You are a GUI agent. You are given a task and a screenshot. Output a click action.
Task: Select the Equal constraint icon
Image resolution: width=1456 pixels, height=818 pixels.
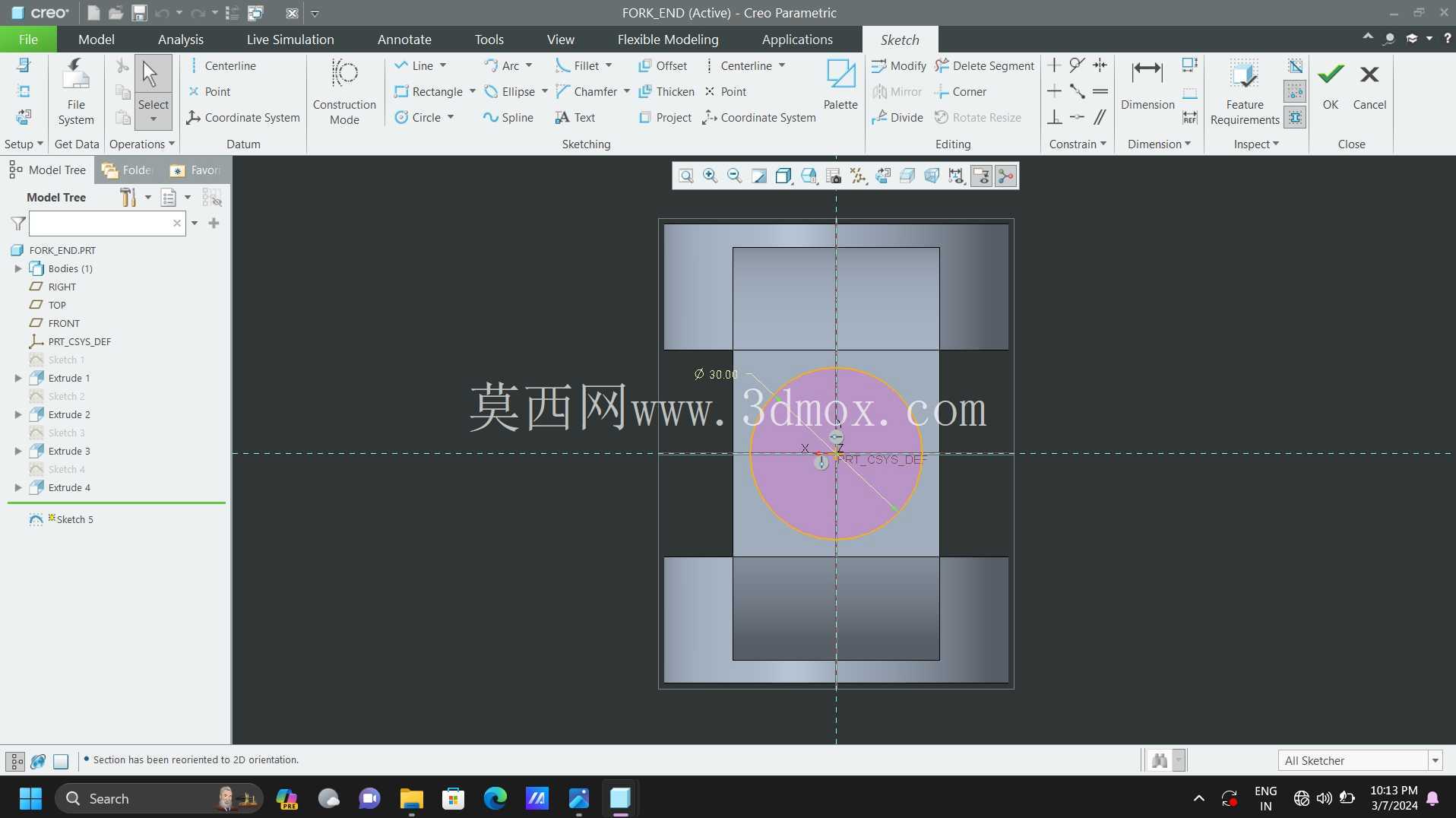point(1100,91)
